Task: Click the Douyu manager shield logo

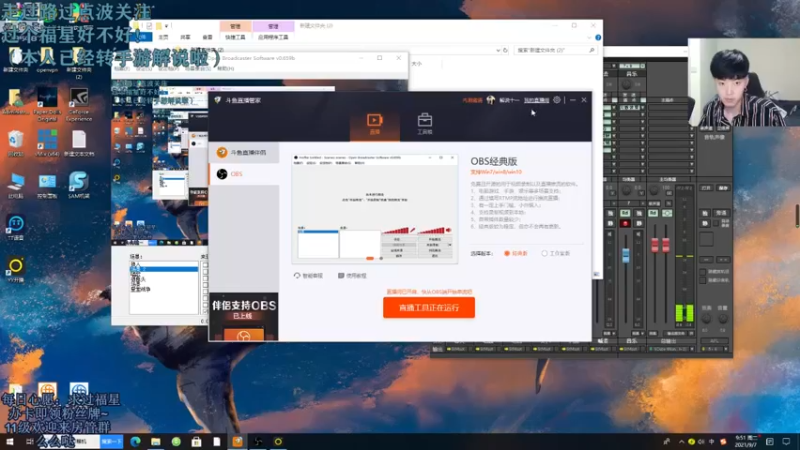Action: click(218, 100)
